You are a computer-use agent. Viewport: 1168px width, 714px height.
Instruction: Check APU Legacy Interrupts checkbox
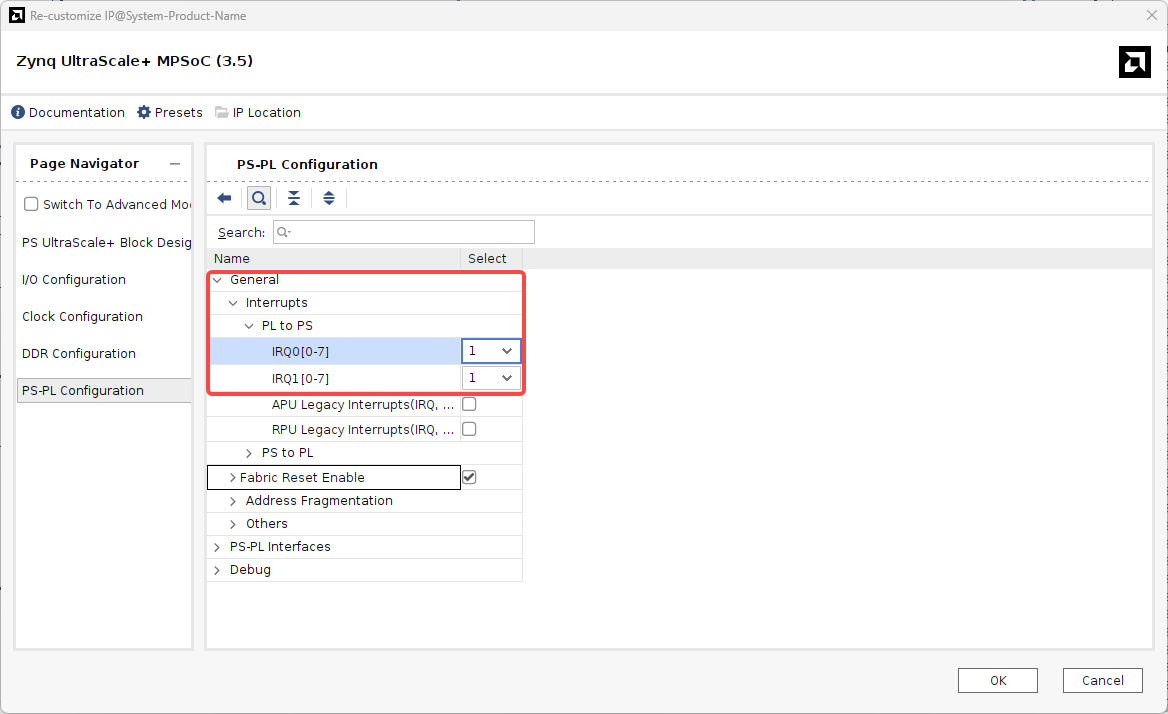(x=469, y=405)
